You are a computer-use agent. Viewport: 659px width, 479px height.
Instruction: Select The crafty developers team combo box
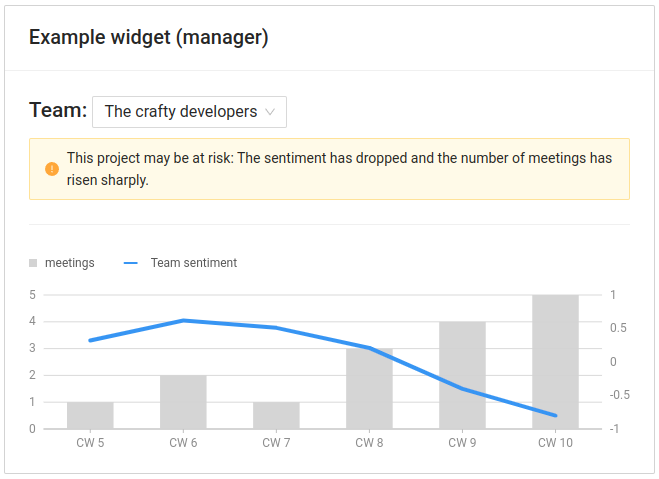189,112
